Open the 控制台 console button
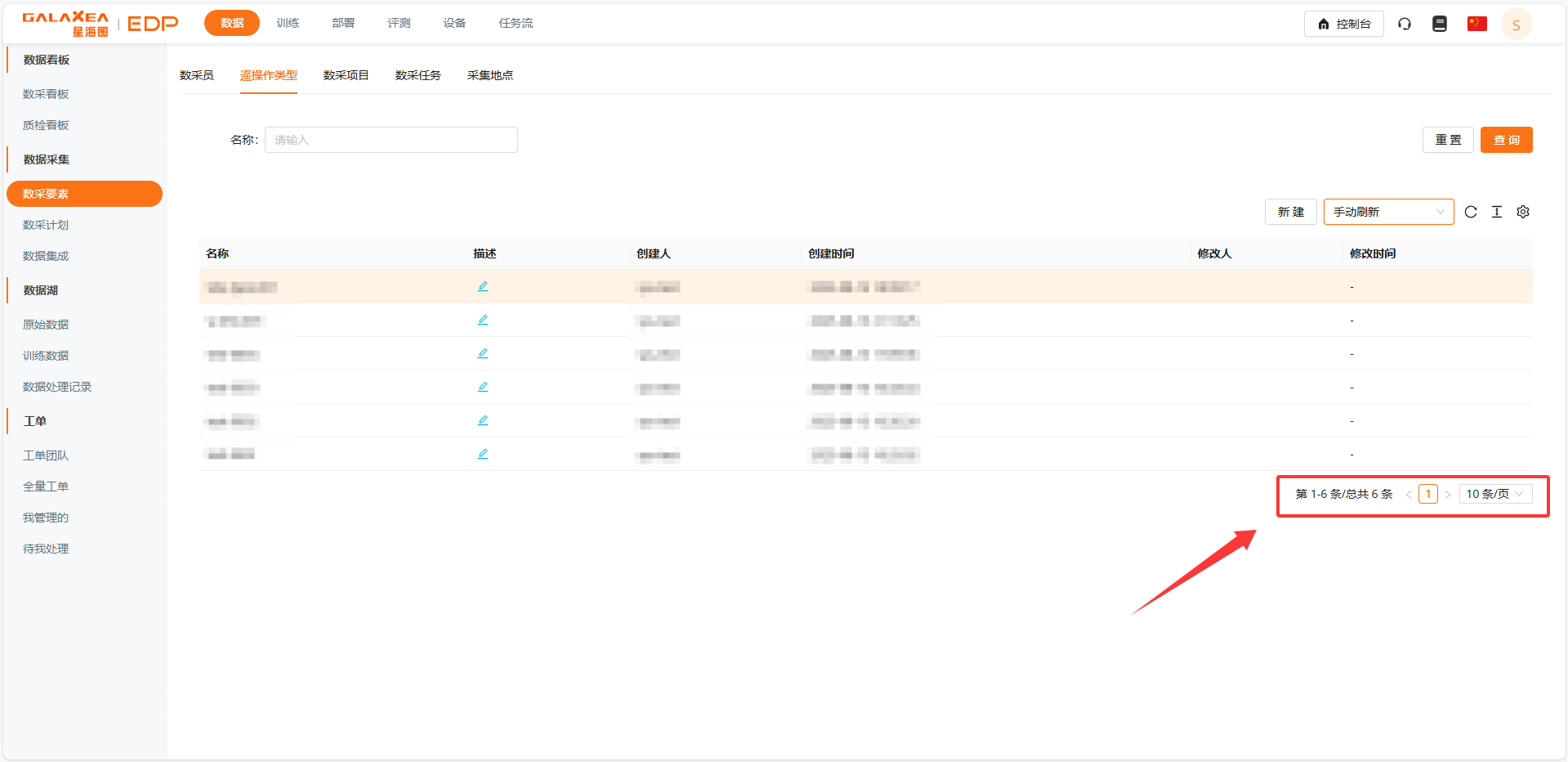The height and width of the screenshot is (762, 1568). click(x=1343, y=24)
